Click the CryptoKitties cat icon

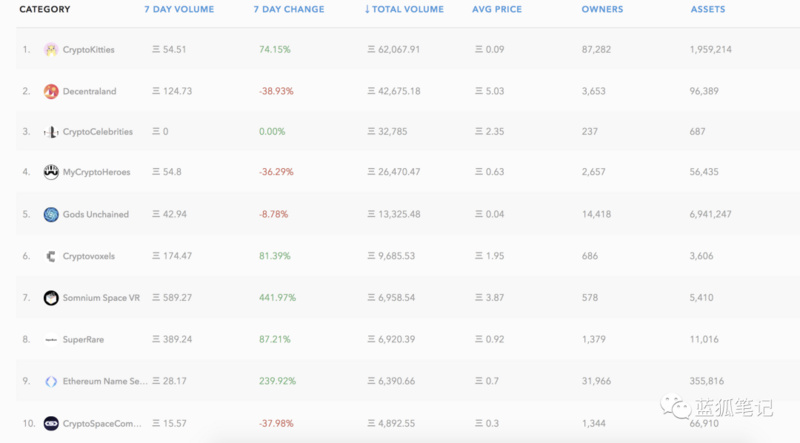(x=51, y=49)
